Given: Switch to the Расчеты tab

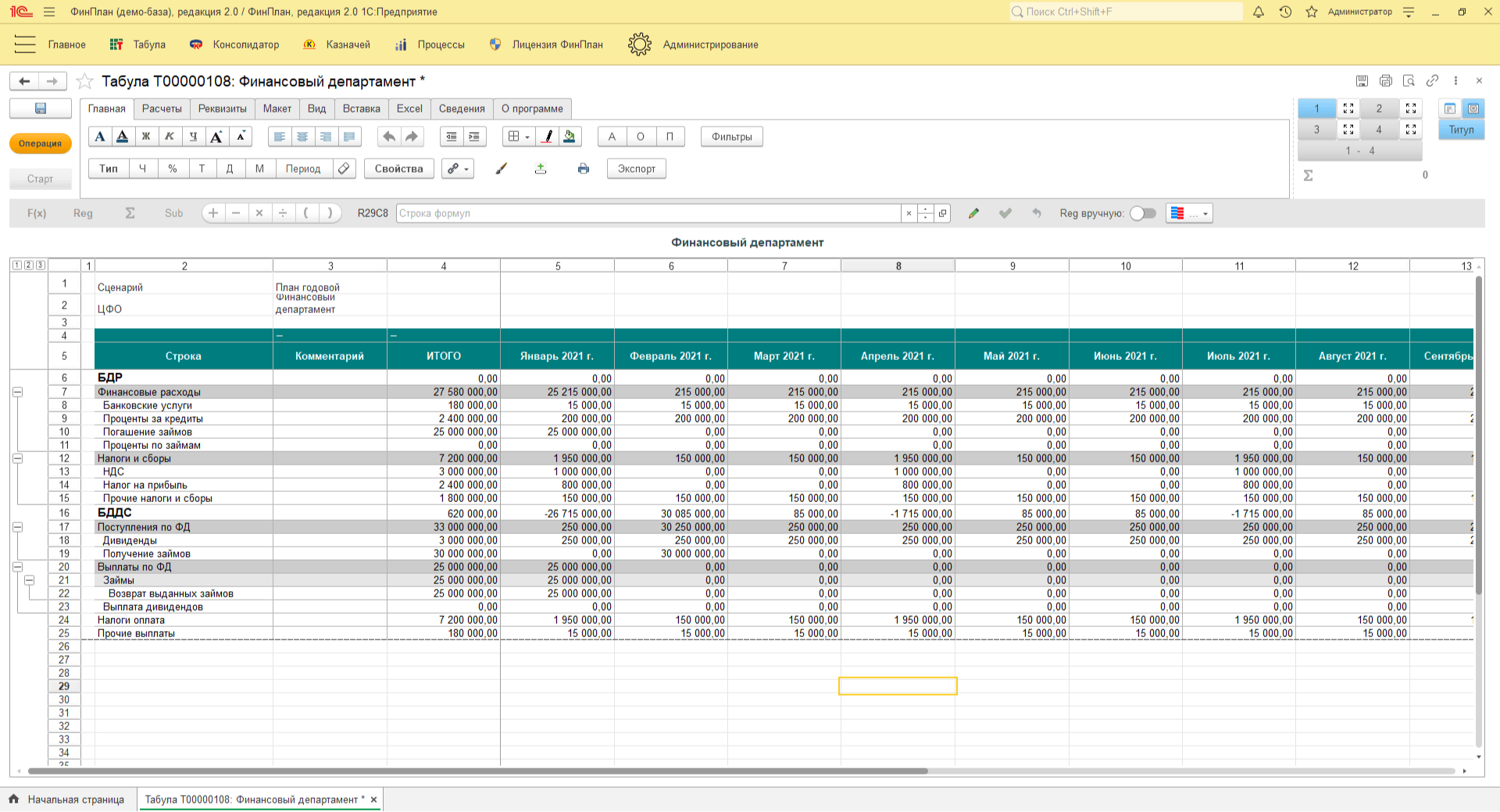Looking at the screenshot, I should [x=162, y=109].
